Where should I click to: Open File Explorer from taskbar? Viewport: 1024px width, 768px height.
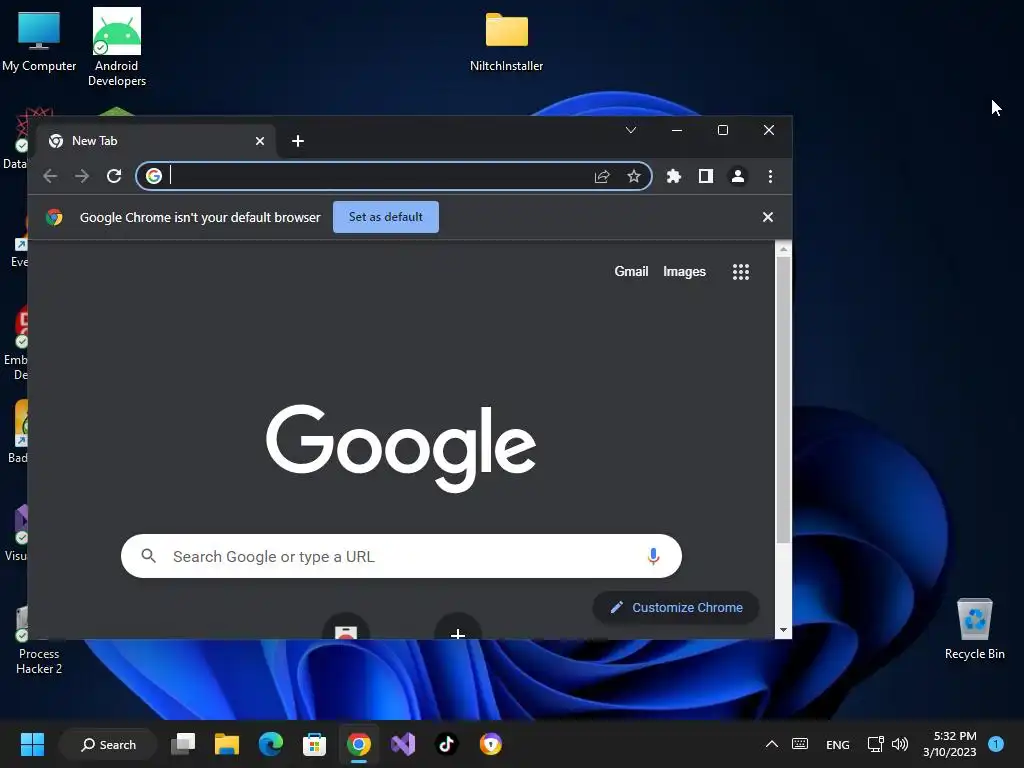(x=227, y=744)
